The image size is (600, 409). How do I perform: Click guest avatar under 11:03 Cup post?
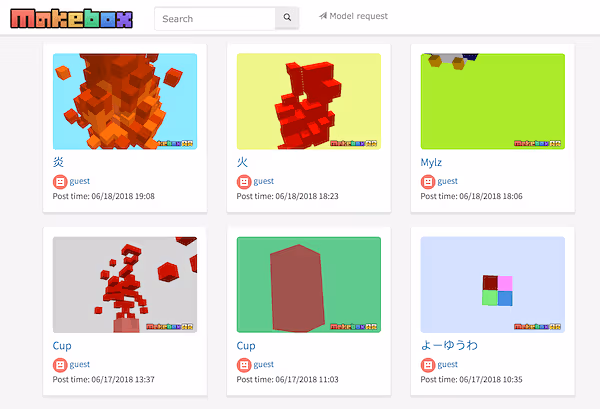[244, 365]
